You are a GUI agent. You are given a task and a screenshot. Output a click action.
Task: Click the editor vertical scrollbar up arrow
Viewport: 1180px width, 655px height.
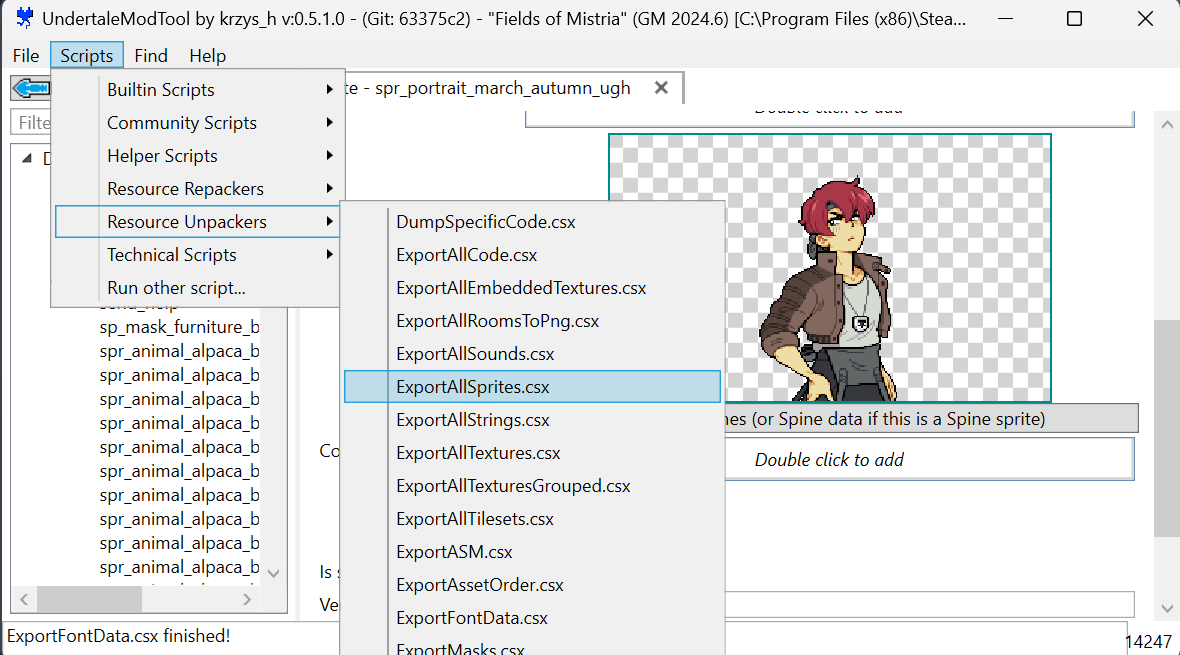(x=1167, y=125)
